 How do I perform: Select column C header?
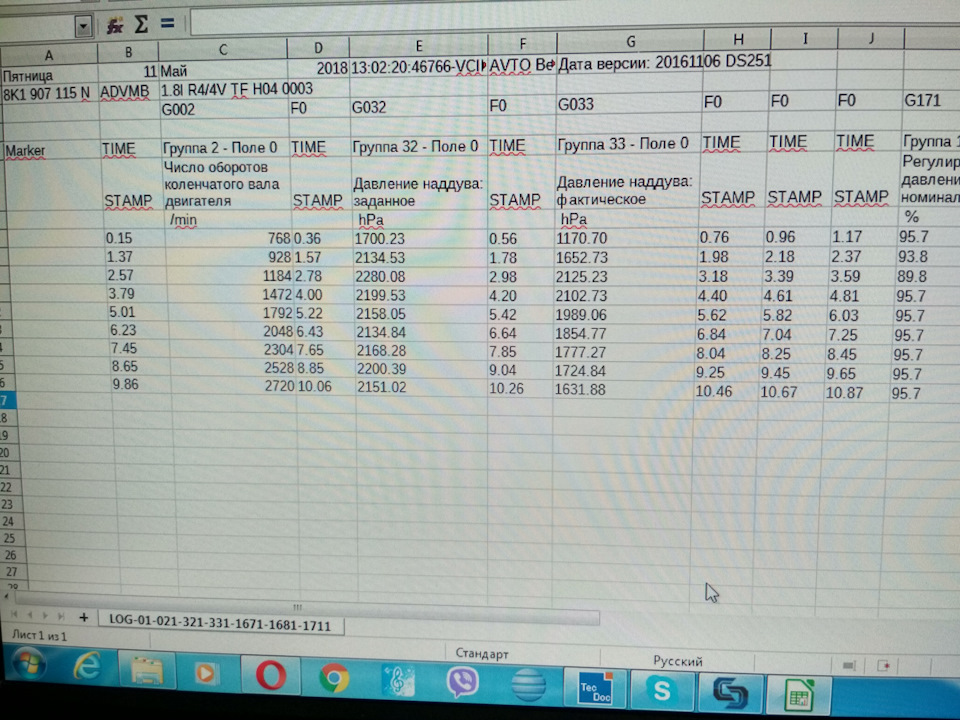pyautogui.click(x=222, y=49)
